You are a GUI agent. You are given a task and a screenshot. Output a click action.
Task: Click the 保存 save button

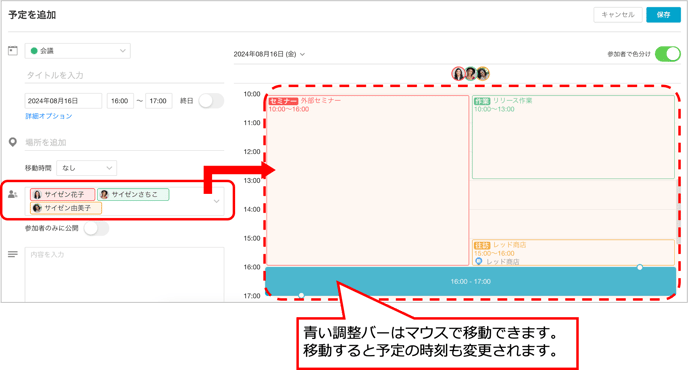(x=663, y=14)
